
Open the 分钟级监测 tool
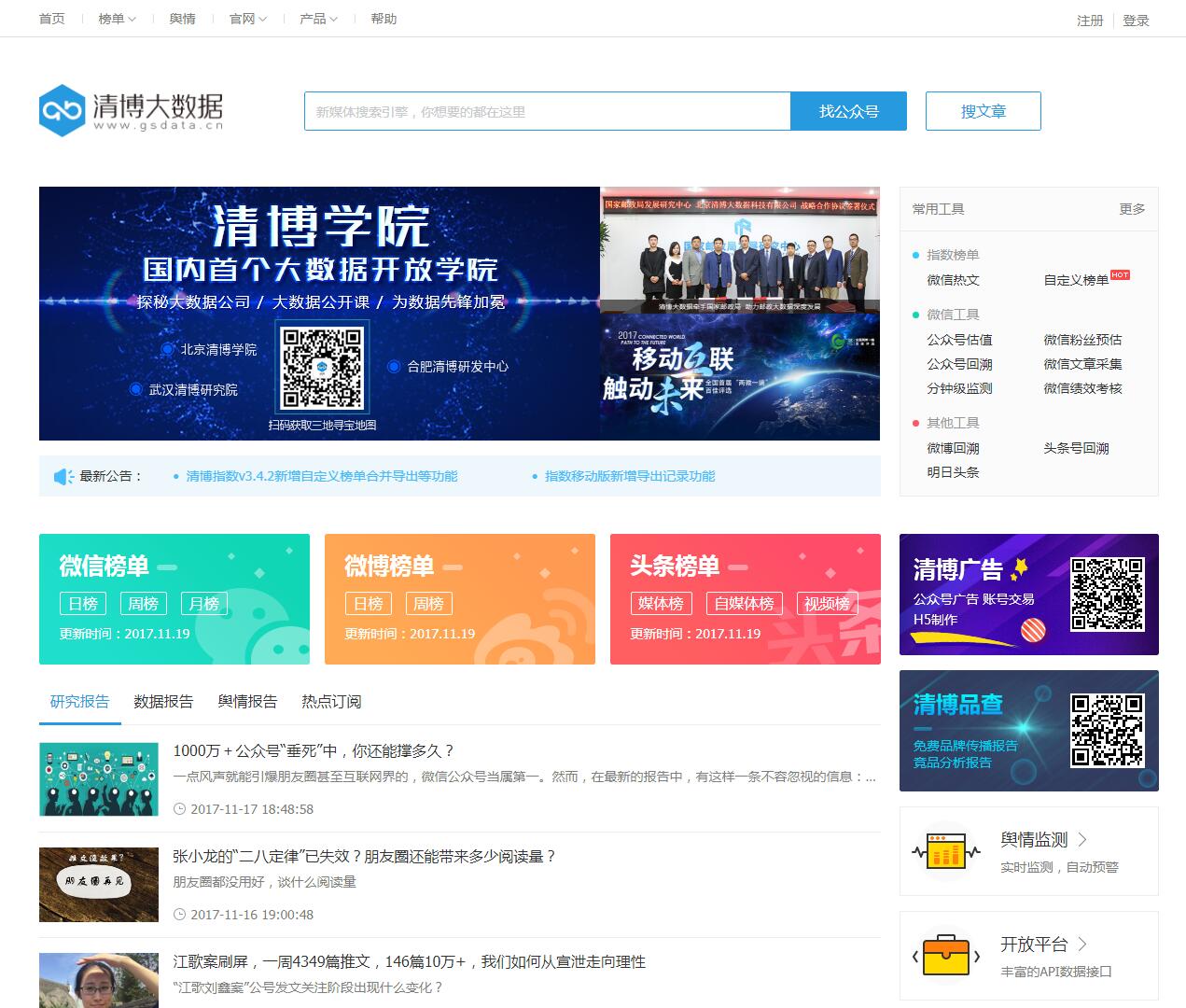959,388
